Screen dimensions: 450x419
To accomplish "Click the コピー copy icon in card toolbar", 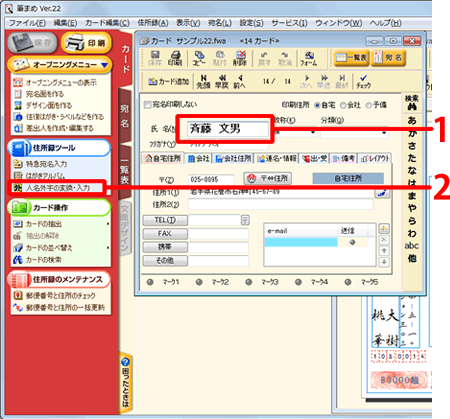I will click(x=199, y=58).
